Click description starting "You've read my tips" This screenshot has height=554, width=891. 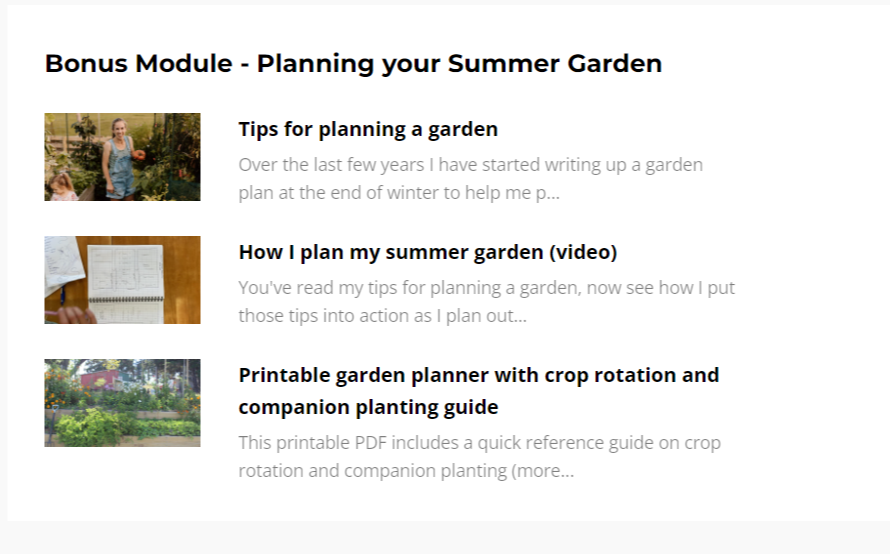pyautogui.click(x=486, y=288)
